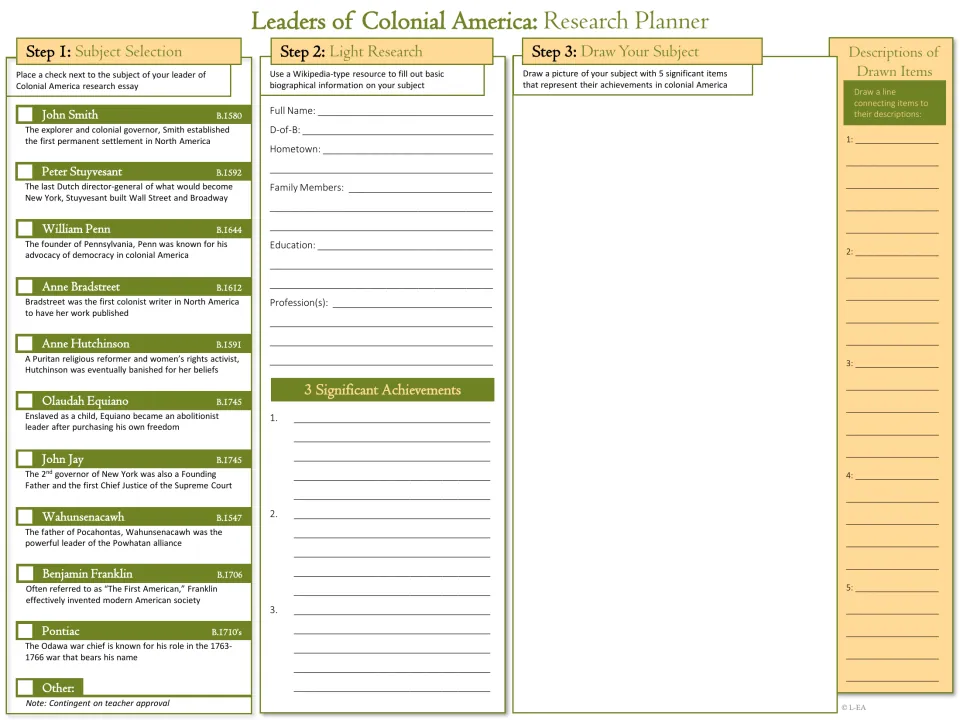Click the teacher approval note

pos(97,703)
